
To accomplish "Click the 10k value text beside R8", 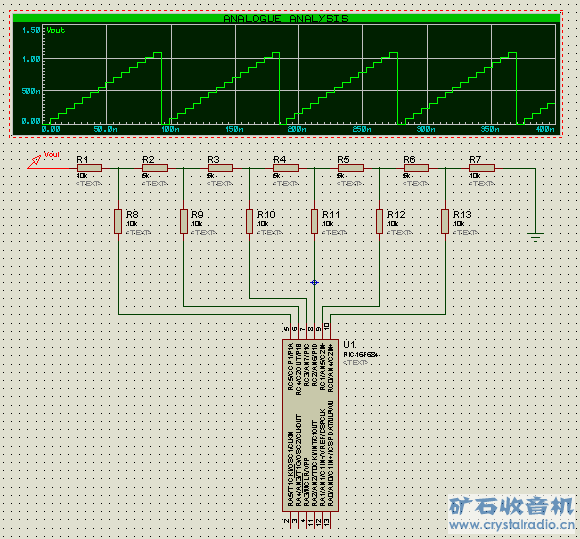I will [x=132, y=224].
